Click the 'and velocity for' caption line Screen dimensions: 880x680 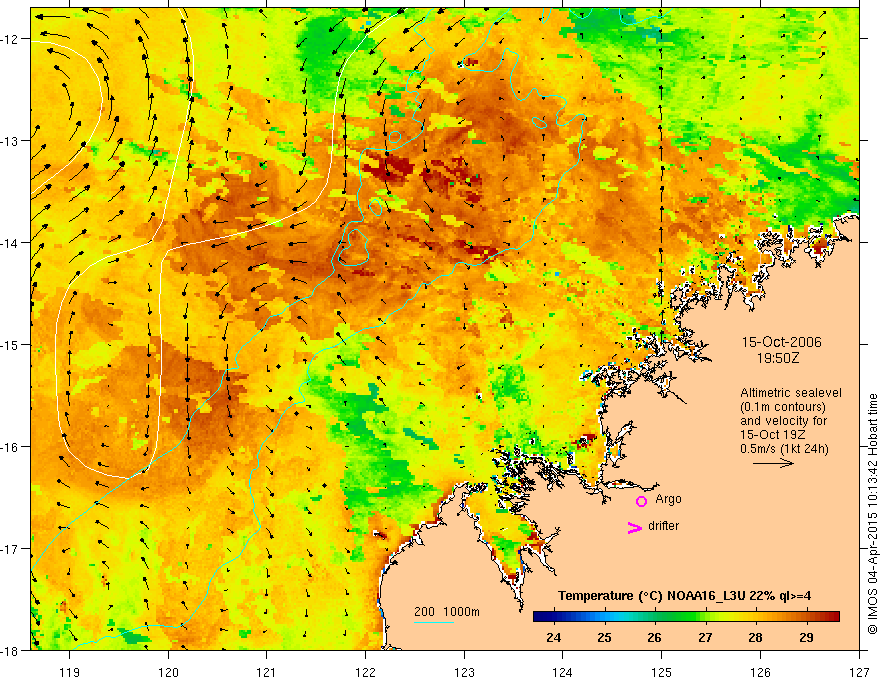pos(783,421)
